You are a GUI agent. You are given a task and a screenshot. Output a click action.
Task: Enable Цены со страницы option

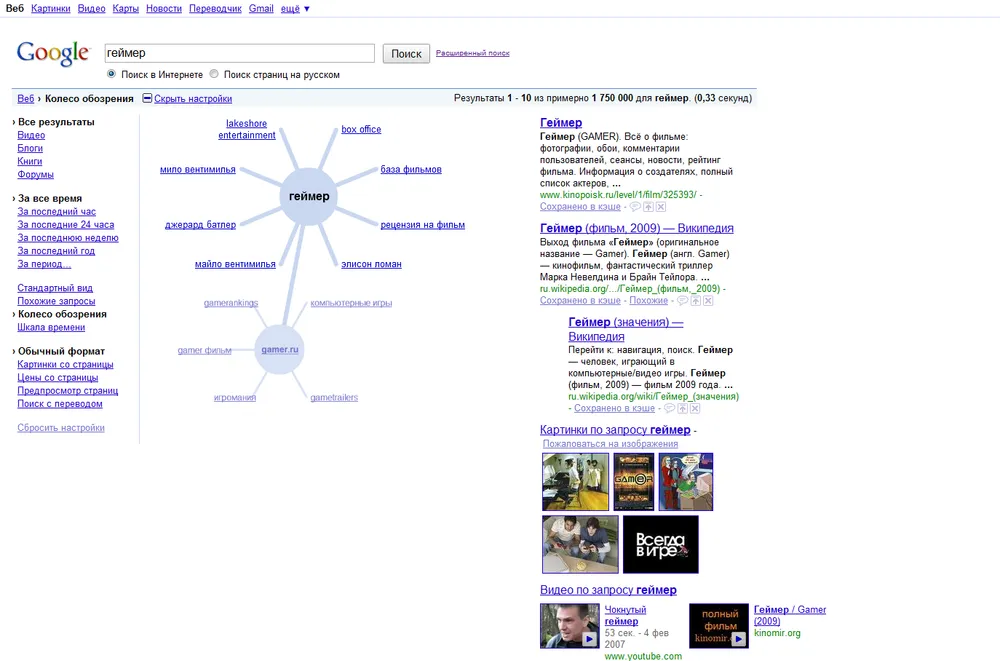pos(57,378)
